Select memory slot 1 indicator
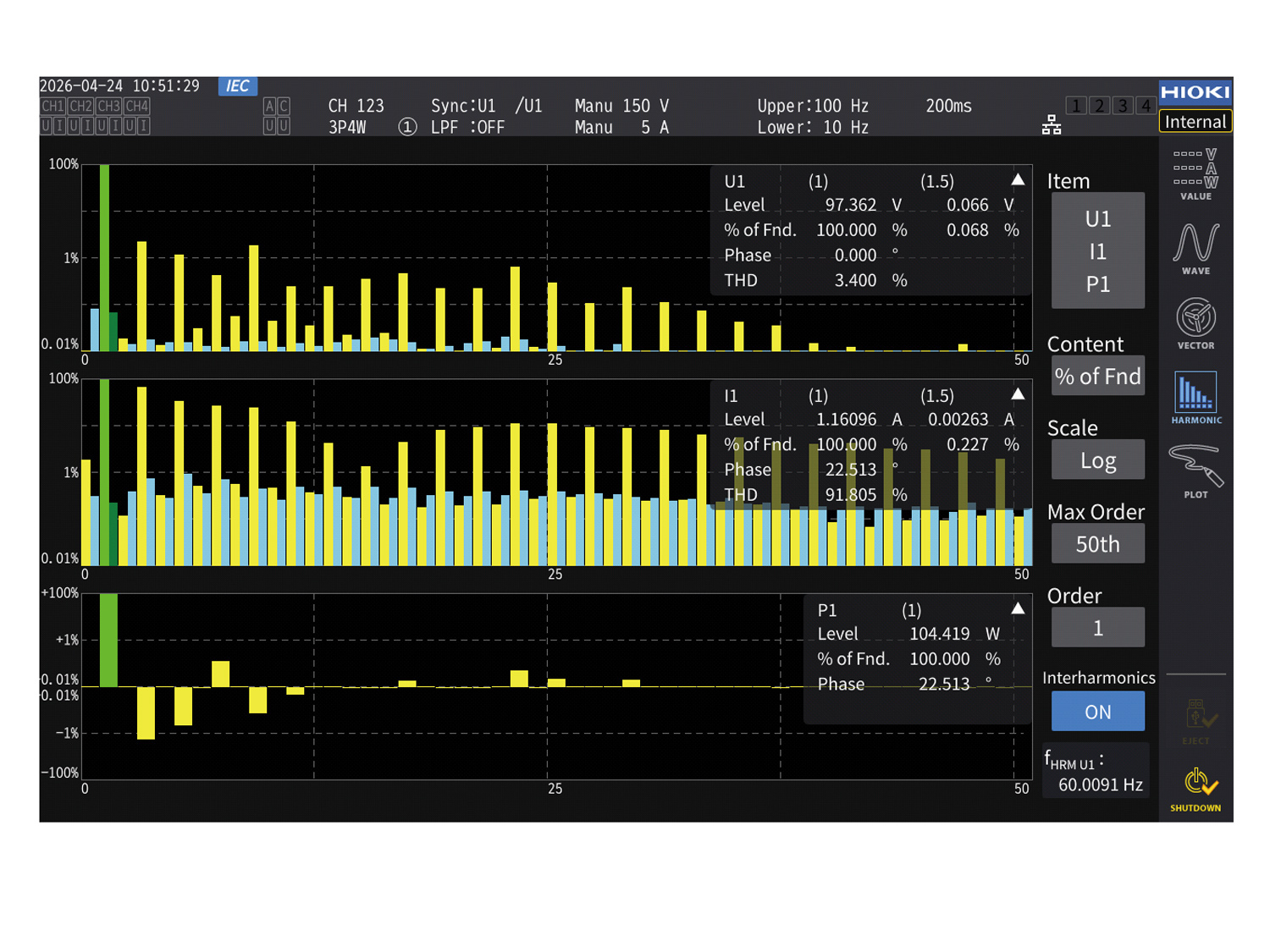This screenshot has height=952, width=1270. point(1076,106)
